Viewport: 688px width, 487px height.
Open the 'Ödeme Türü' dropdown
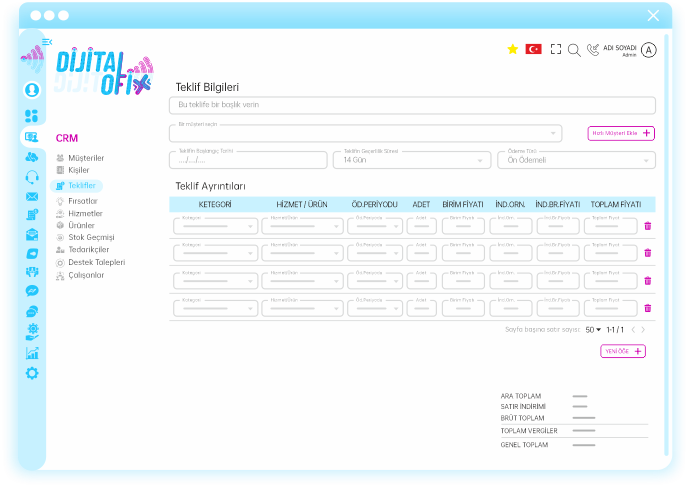pyautogui.click(x=577, y=160)
